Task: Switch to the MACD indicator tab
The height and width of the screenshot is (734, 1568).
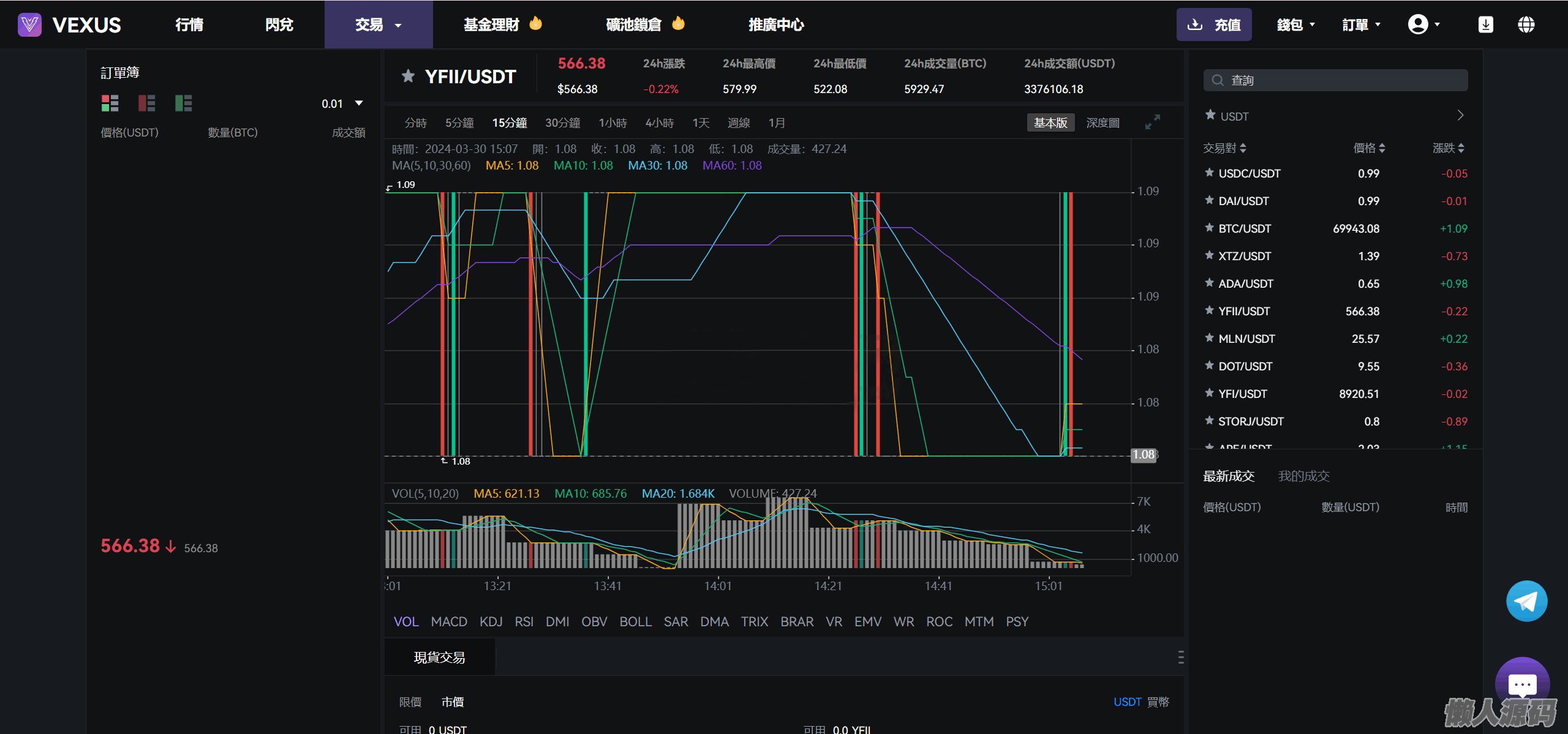Action: tap(449, 621)
